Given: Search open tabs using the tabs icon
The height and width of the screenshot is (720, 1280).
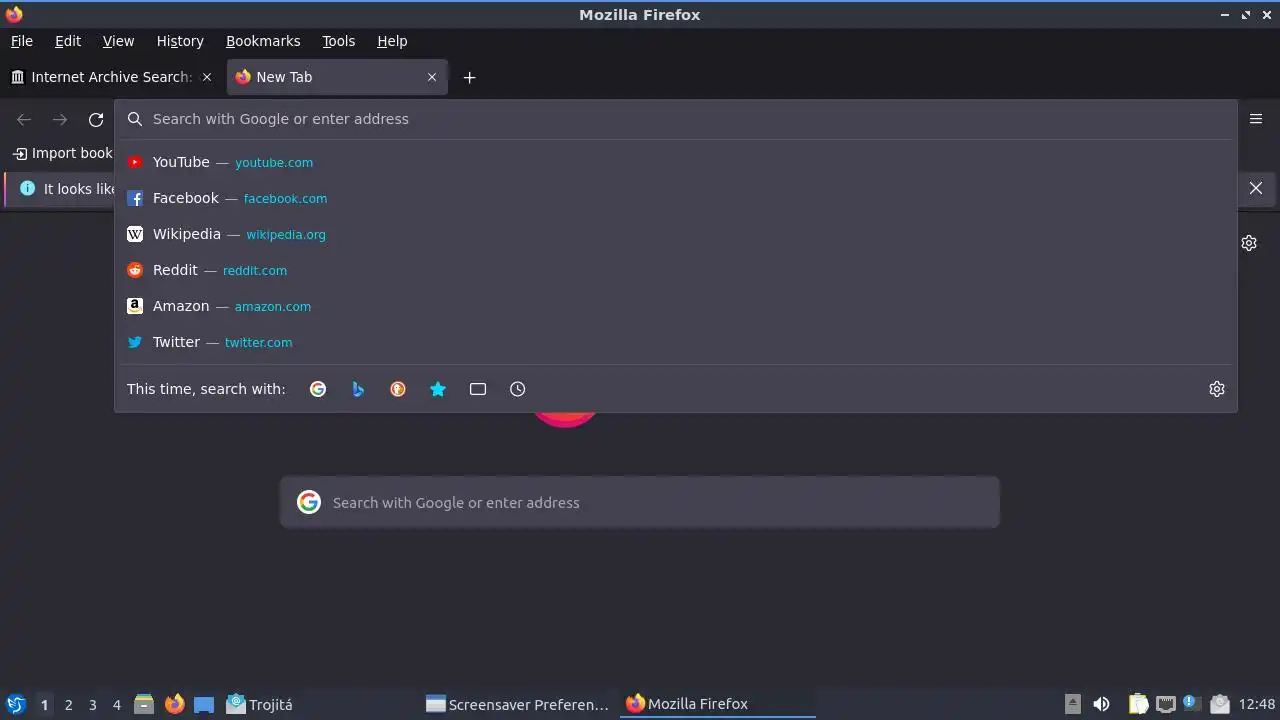Looking at the screenshot, I should [478, 389].
